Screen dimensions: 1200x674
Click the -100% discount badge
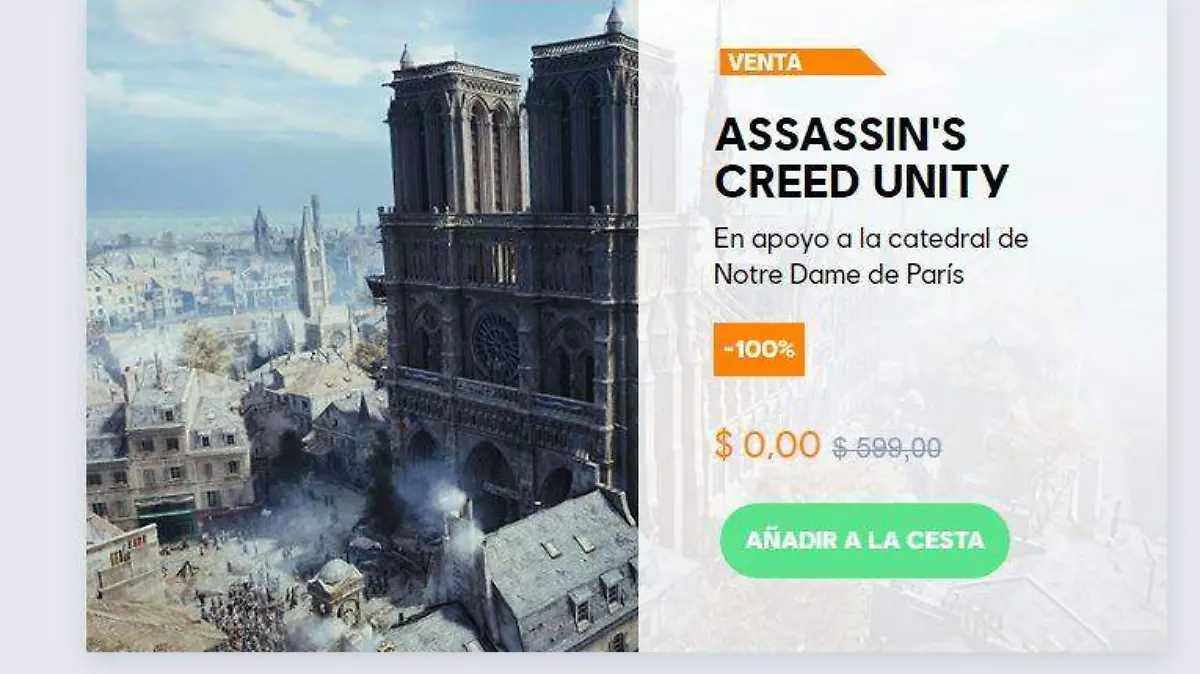759,349
